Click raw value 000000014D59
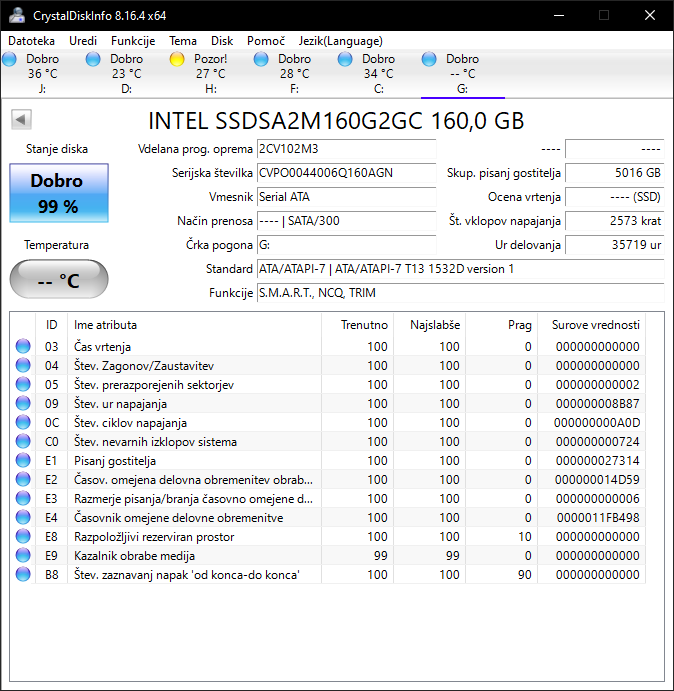The width and height of the screenshot is (674, 691). (597, 479)
